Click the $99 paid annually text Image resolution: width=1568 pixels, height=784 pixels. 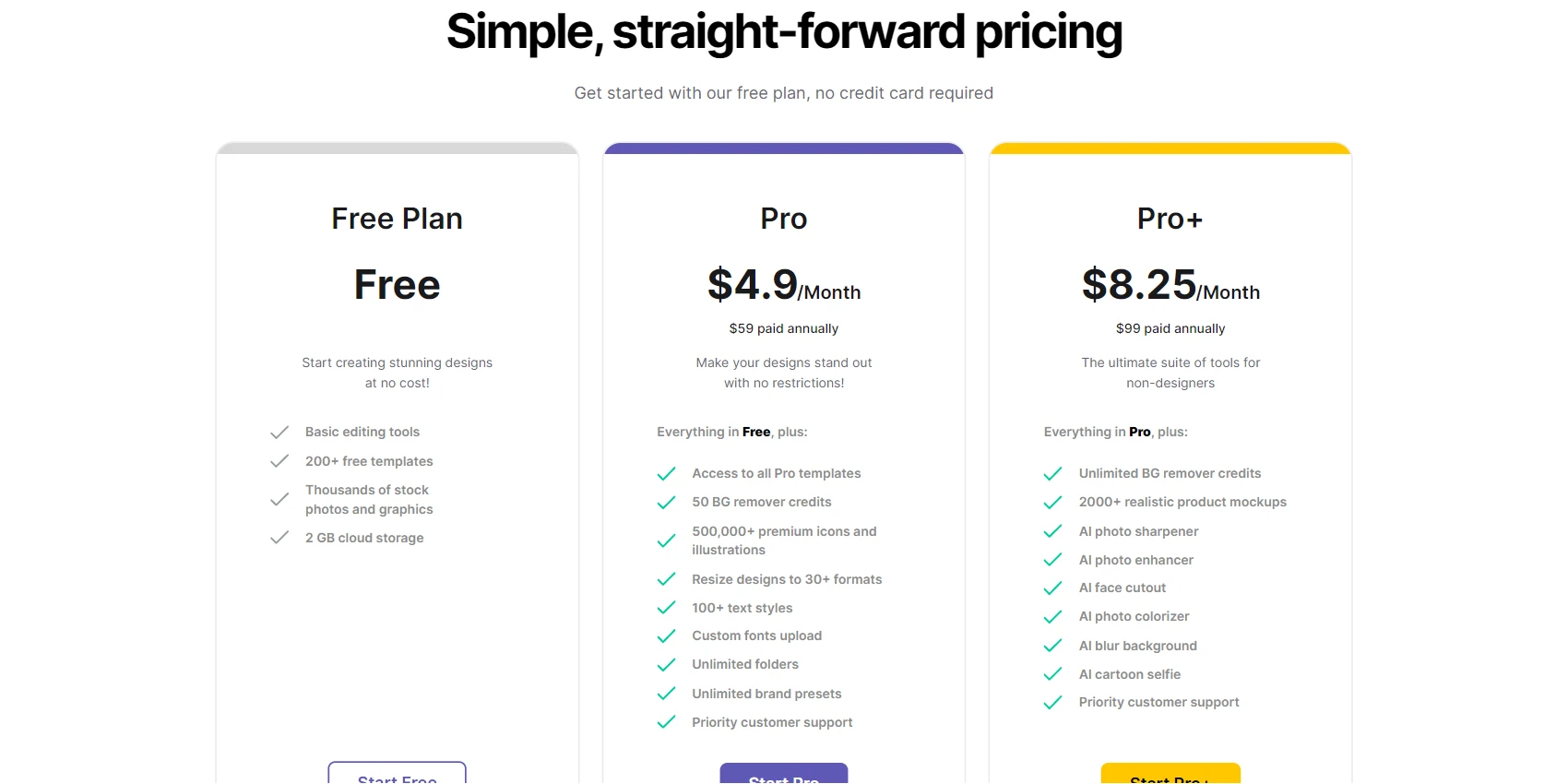coord(1170,328)
